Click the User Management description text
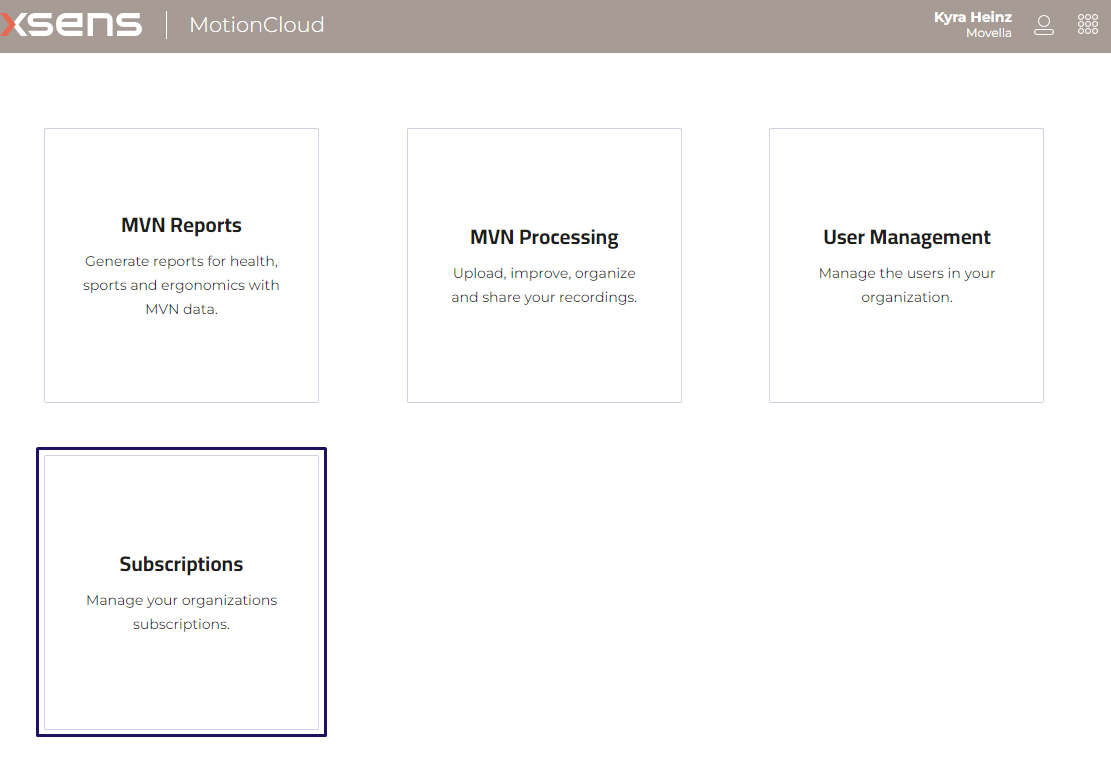 click(x=906, y=284)
